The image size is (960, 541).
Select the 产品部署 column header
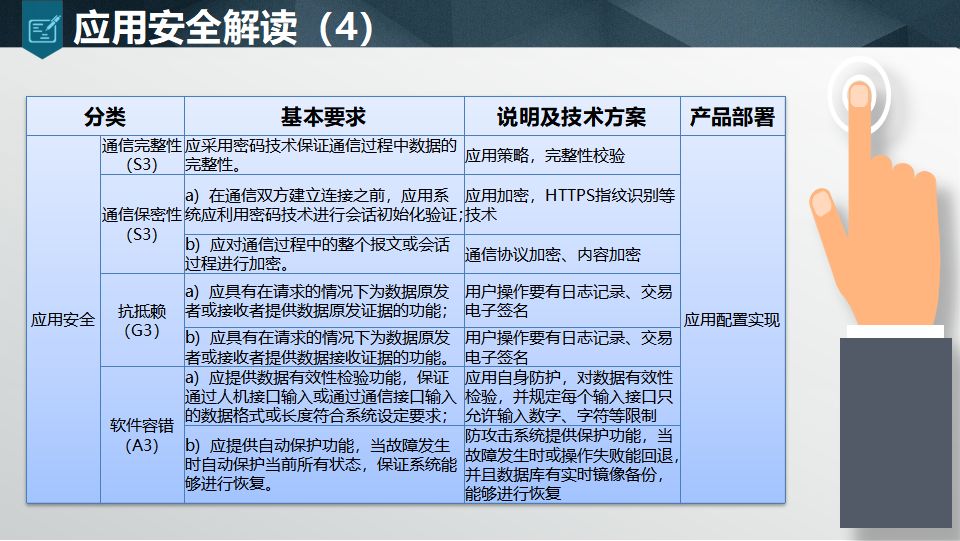pyautogui.click(x=732, y=116)
